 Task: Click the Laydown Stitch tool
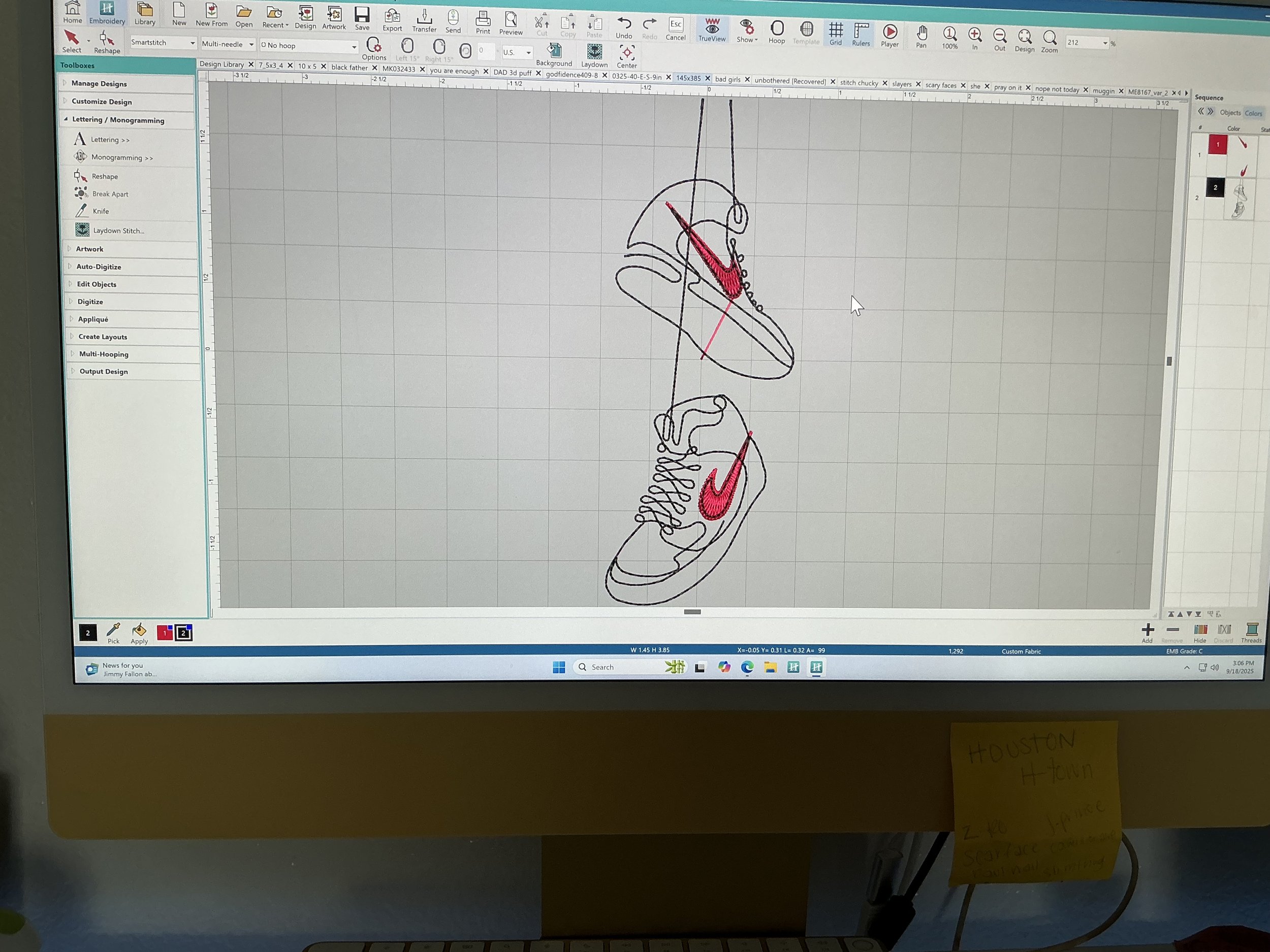click(118, 231)
